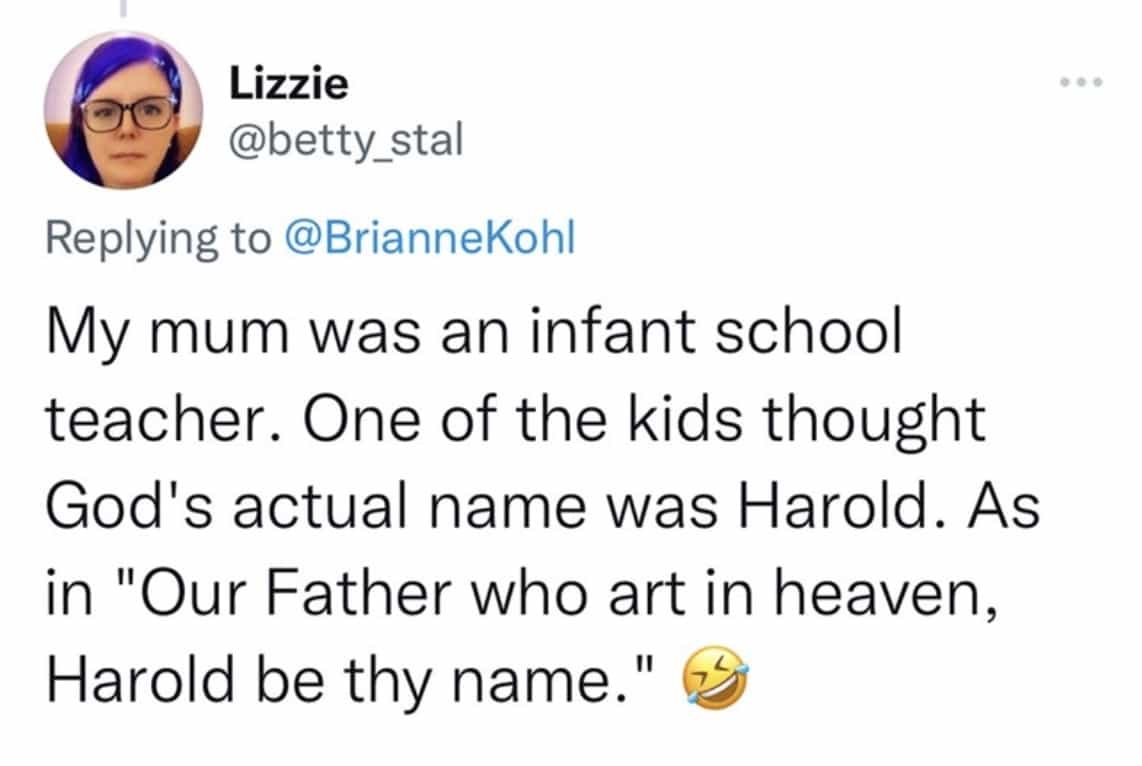The width and height of the screenshot is (1142, 766).
Task: Click the thread connector line above avatar
Action: [124, 8]
